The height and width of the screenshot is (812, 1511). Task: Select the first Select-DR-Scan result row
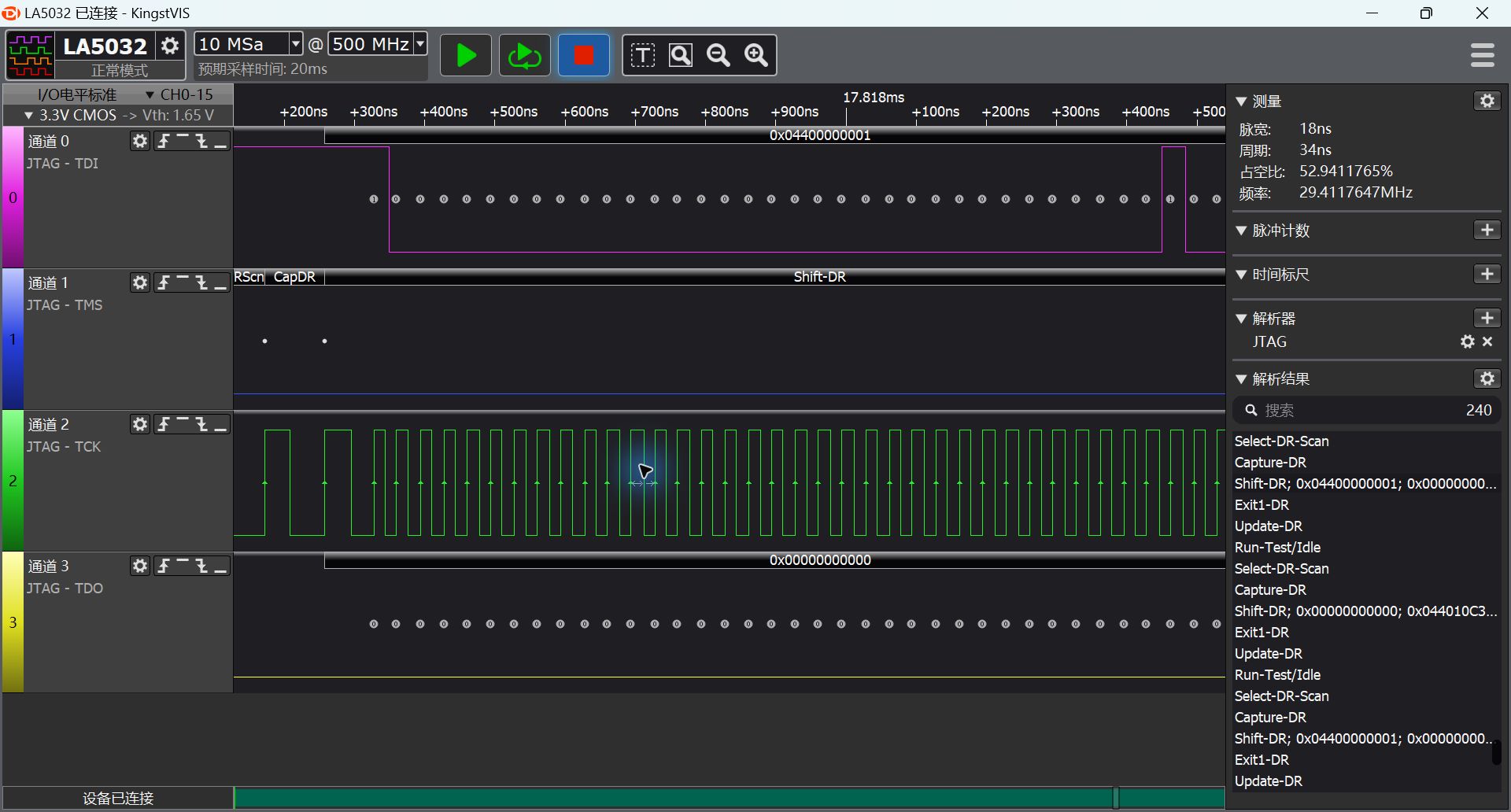tap(1366, 441)
